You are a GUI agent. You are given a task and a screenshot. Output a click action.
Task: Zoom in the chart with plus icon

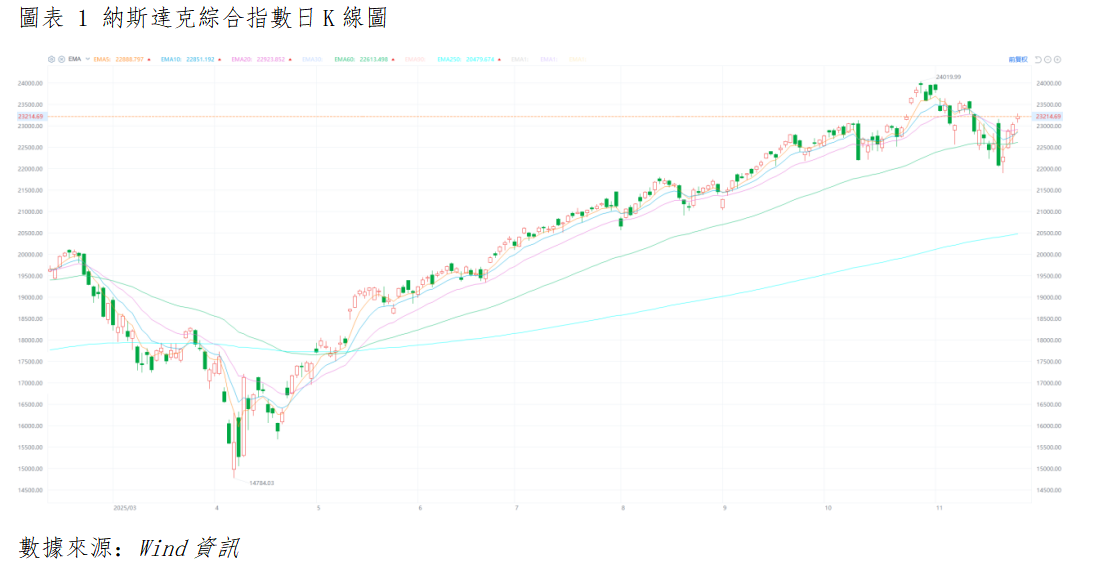(1058, 60)
